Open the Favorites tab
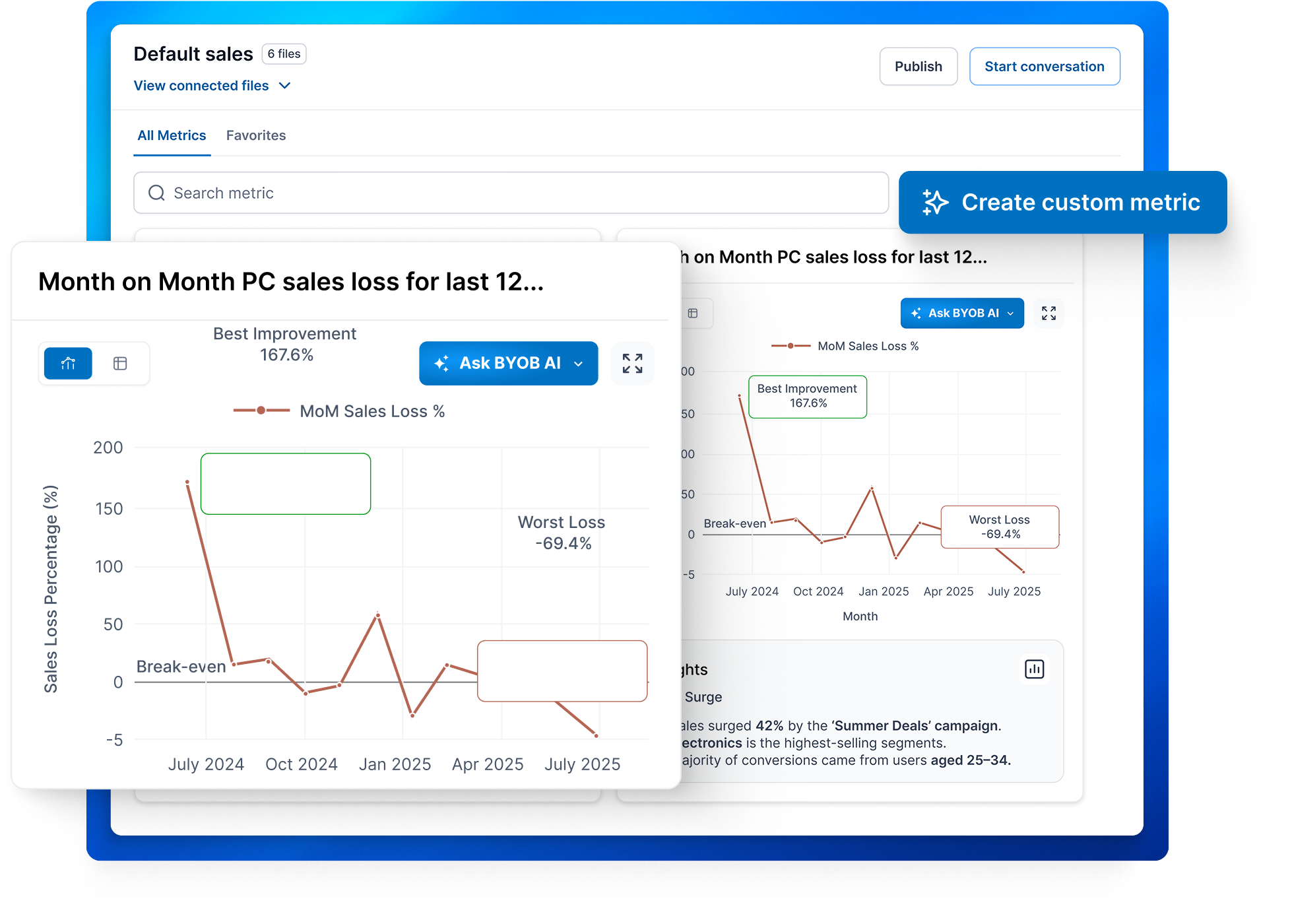The height and width of the screenshot is (924, 1290). coord(256,135)
